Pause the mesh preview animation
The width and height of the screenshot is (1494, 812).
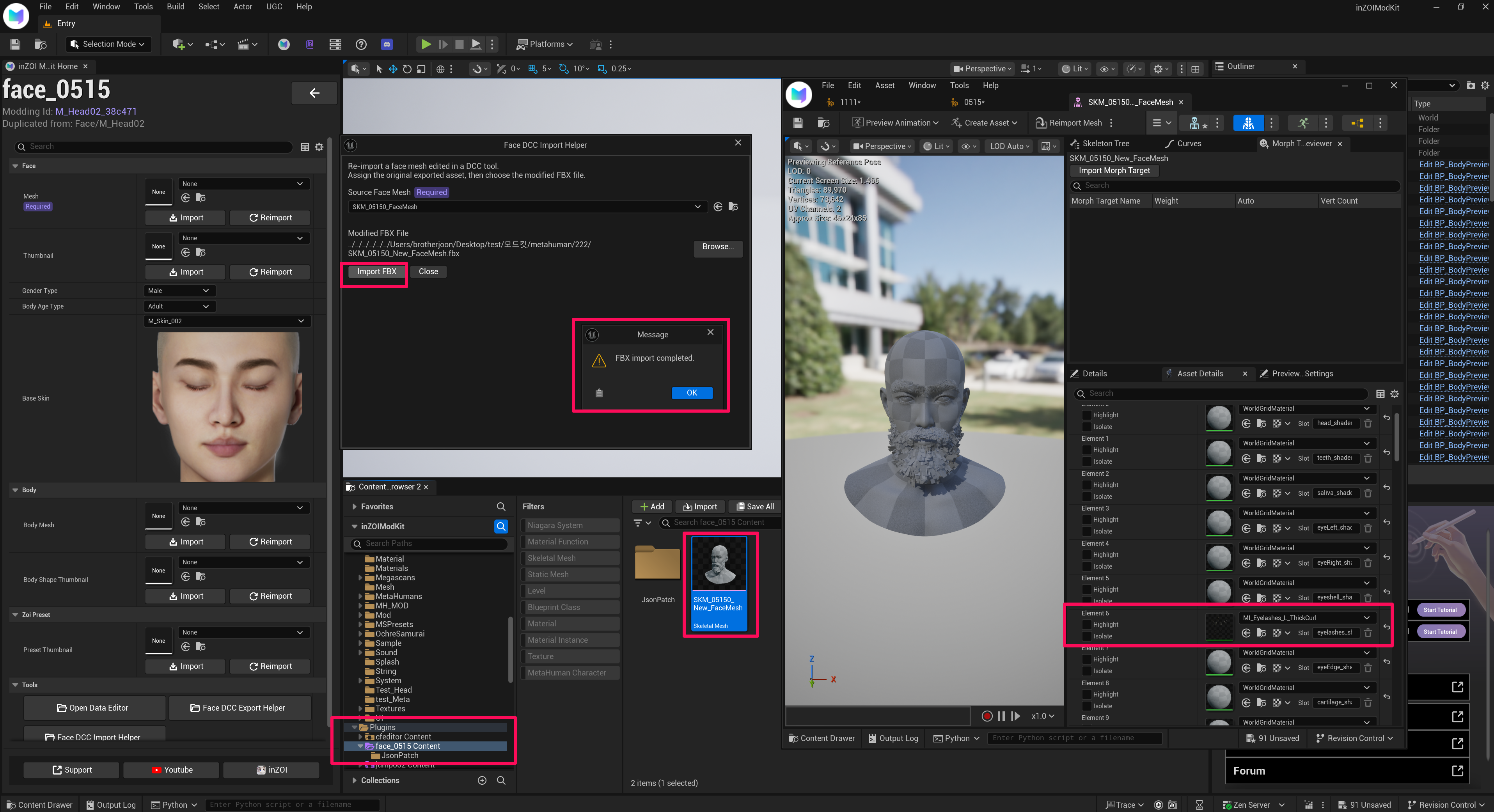[1001, 716]
